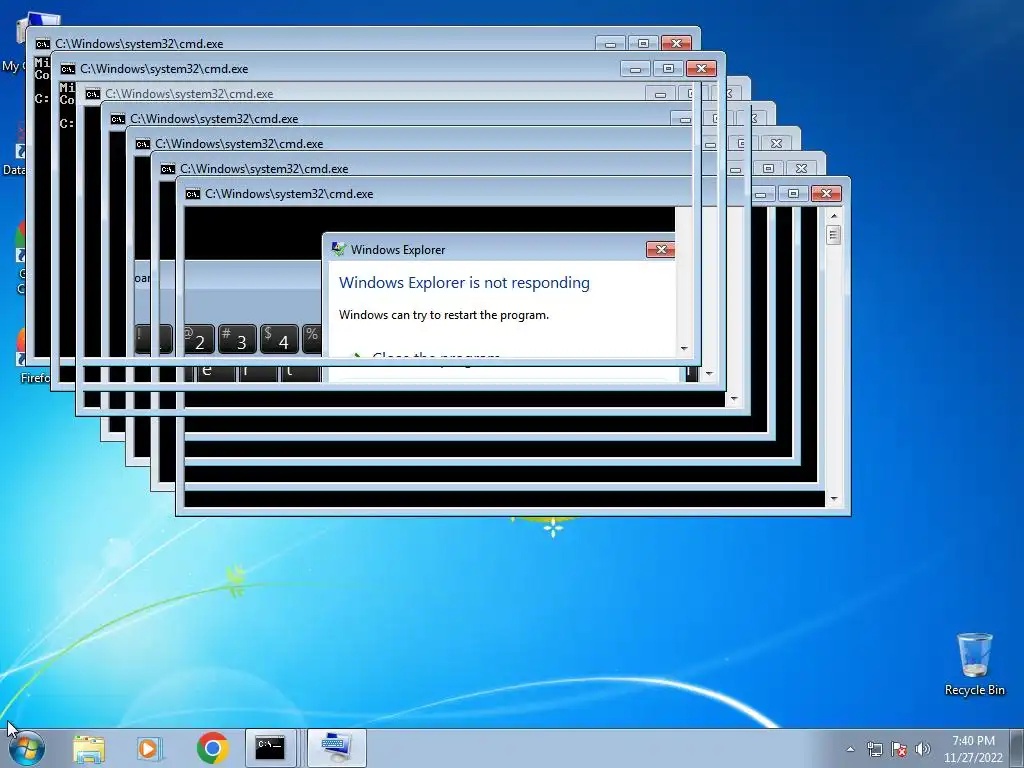Screen dimensions: 1024x768
Task: Open system menu icon of lowest cmd window
Action: (x=193, y=194)
